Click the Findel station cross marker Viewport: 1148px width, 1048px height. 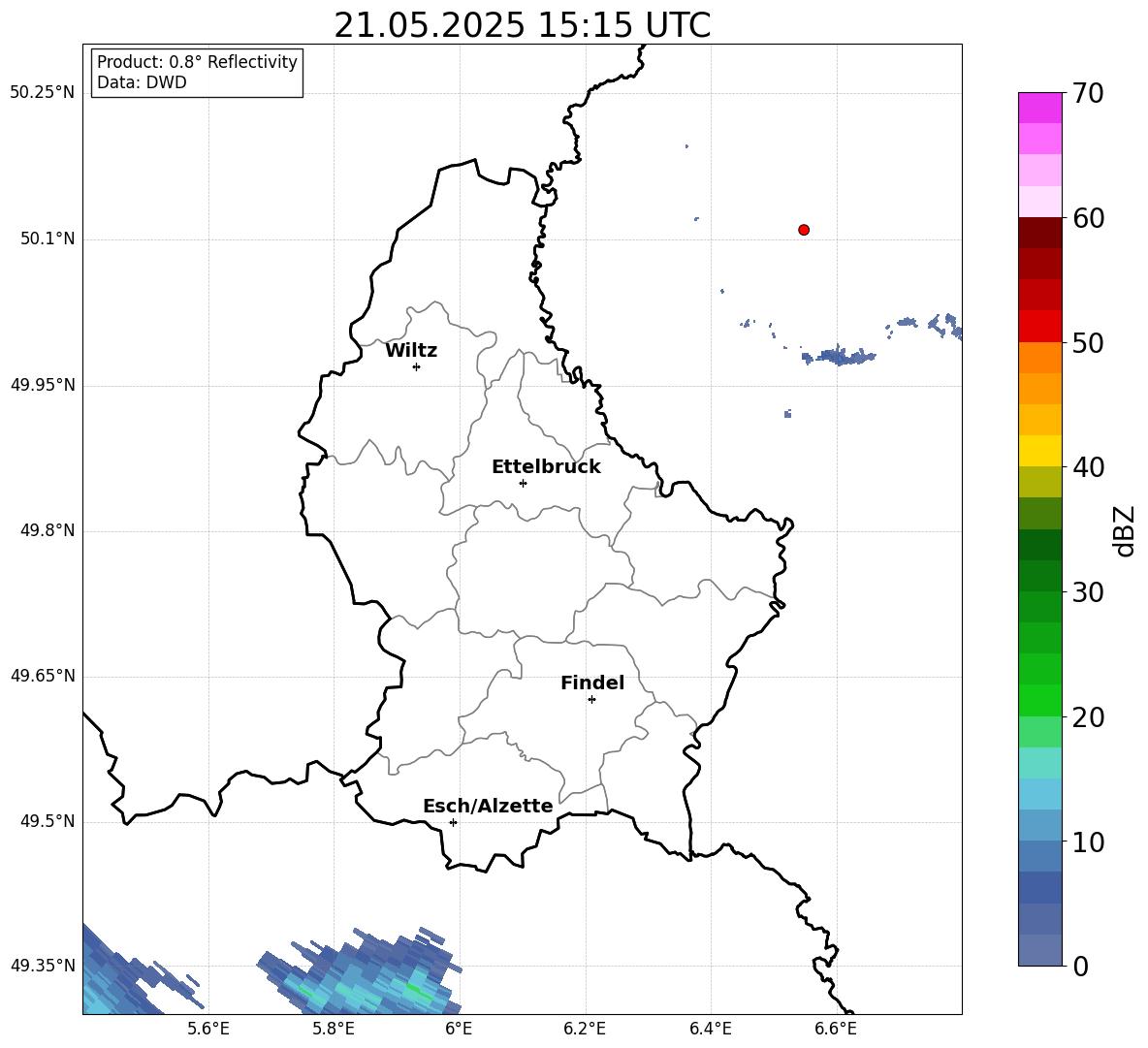pyautogui.click(x=591, y=700)
